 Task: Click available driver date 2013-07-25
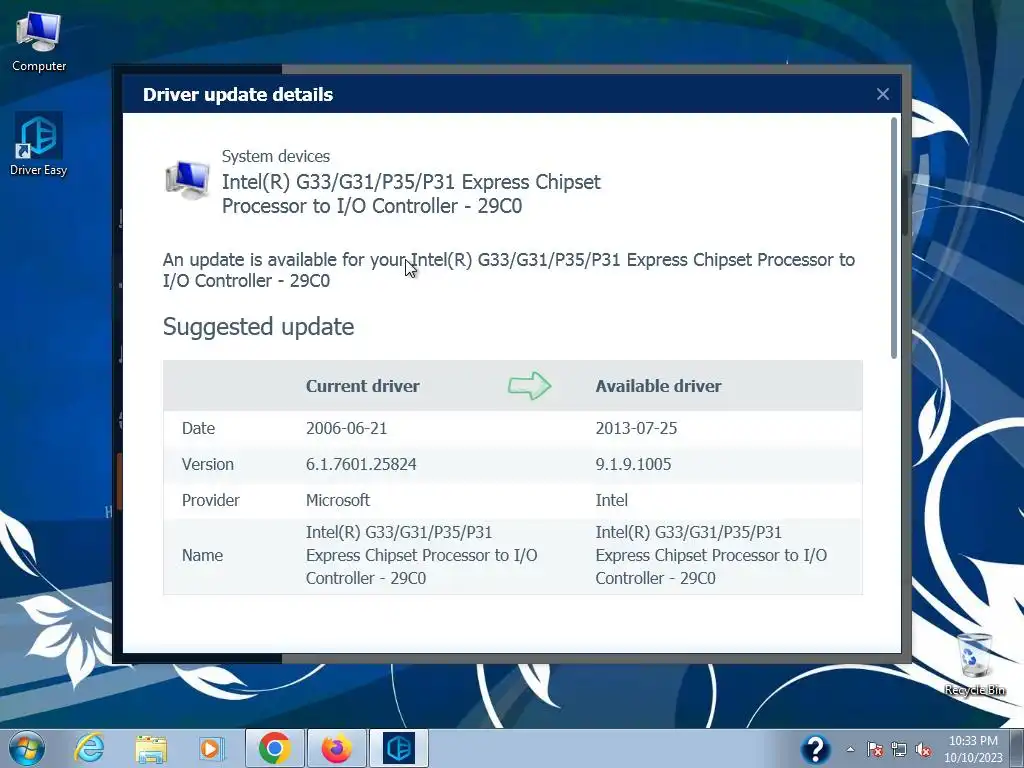[x=636, y=428]
